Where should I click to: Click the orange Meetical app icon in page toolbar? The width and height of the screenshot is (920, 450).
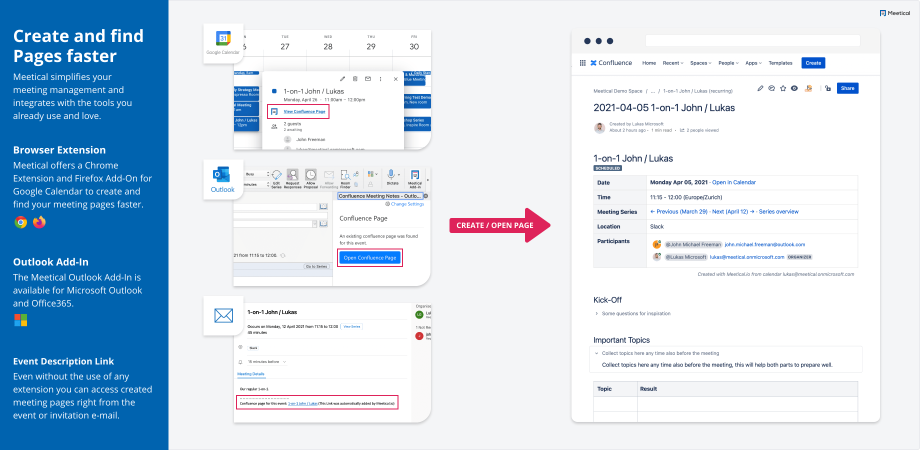(809, 88)
